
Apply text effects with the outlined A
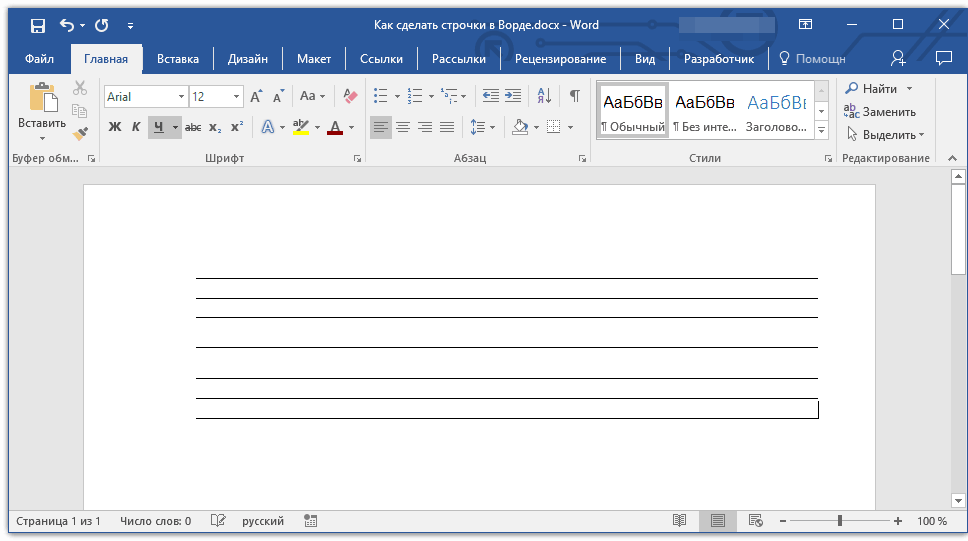point(267,127)
